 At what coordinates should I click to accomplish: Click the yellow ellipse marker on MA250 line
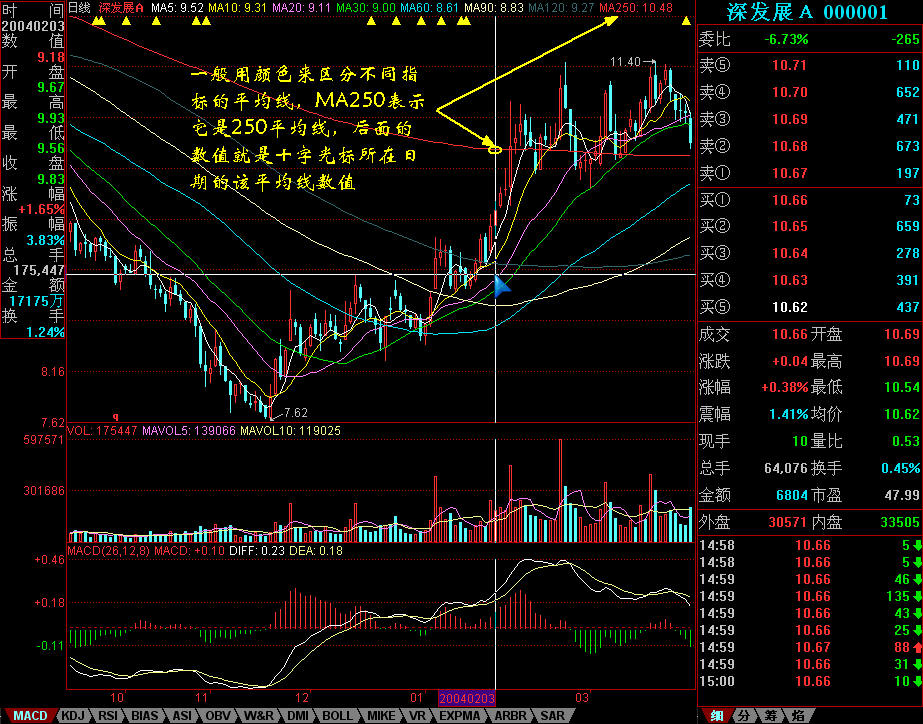coord(493,150)
